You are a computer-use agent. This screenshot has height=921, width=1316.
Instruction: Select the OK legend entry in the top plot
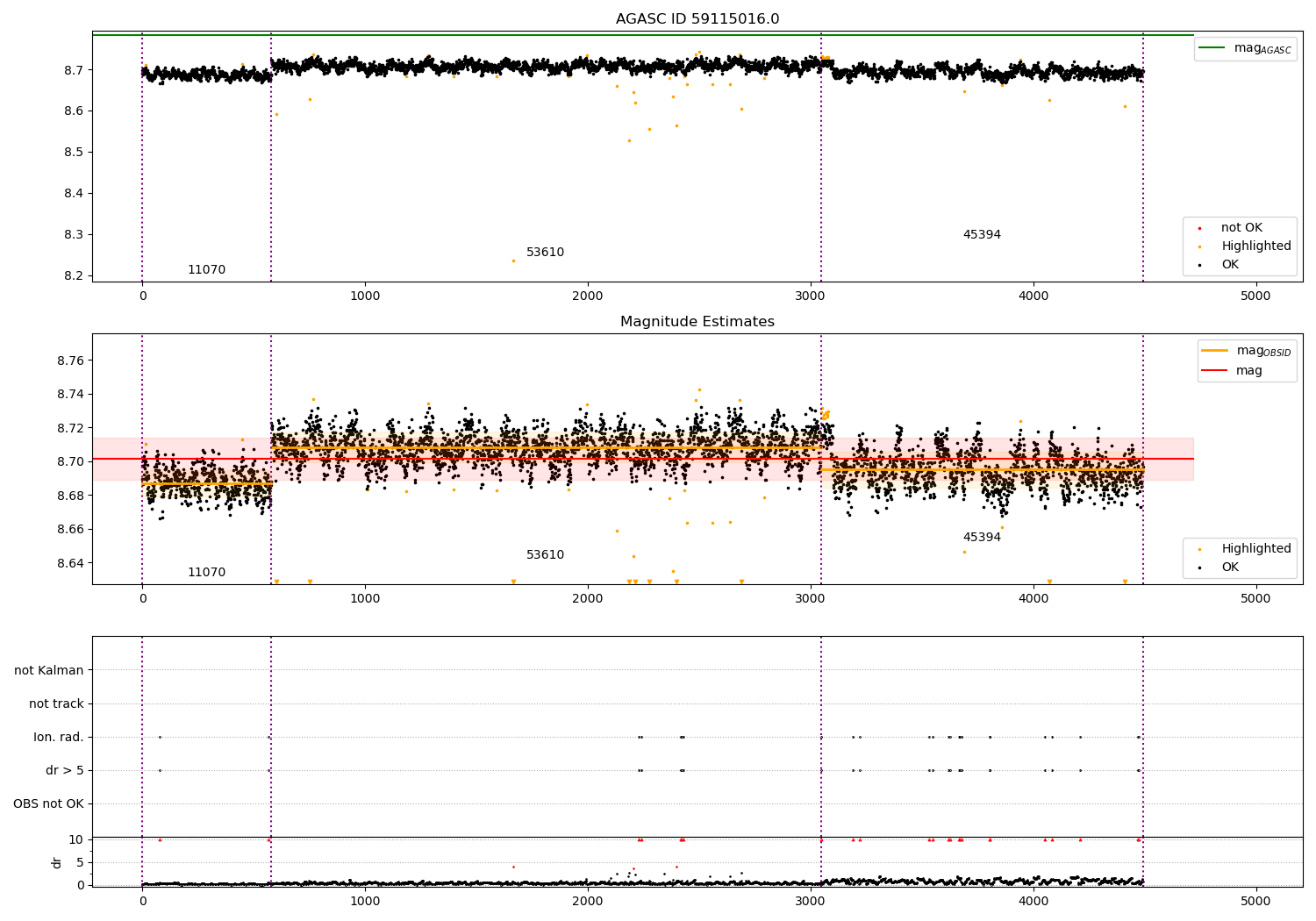click(1219, 265)
